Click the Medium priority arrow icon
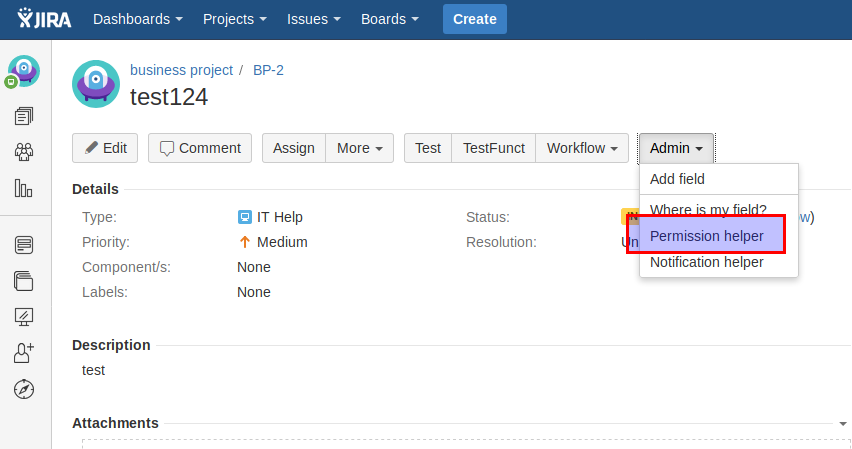 [245, 242]
